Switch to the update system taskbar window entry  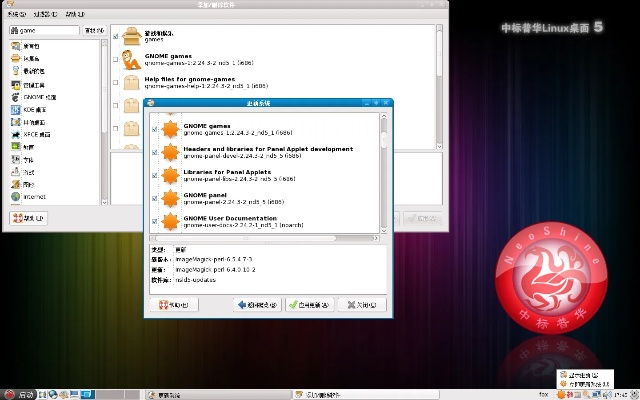pos(218,395)
